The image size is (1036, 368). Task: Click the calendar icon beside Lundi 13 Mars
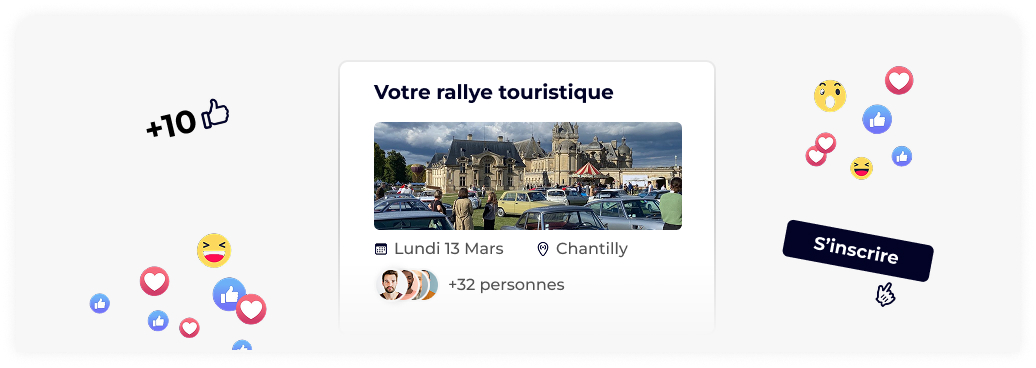[381, 249]
